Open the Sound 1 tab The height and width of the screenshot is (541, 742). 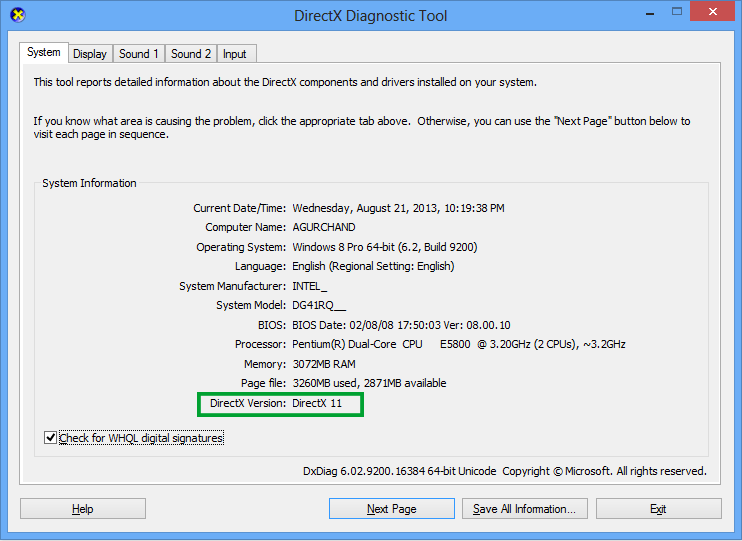click(139, 54)
